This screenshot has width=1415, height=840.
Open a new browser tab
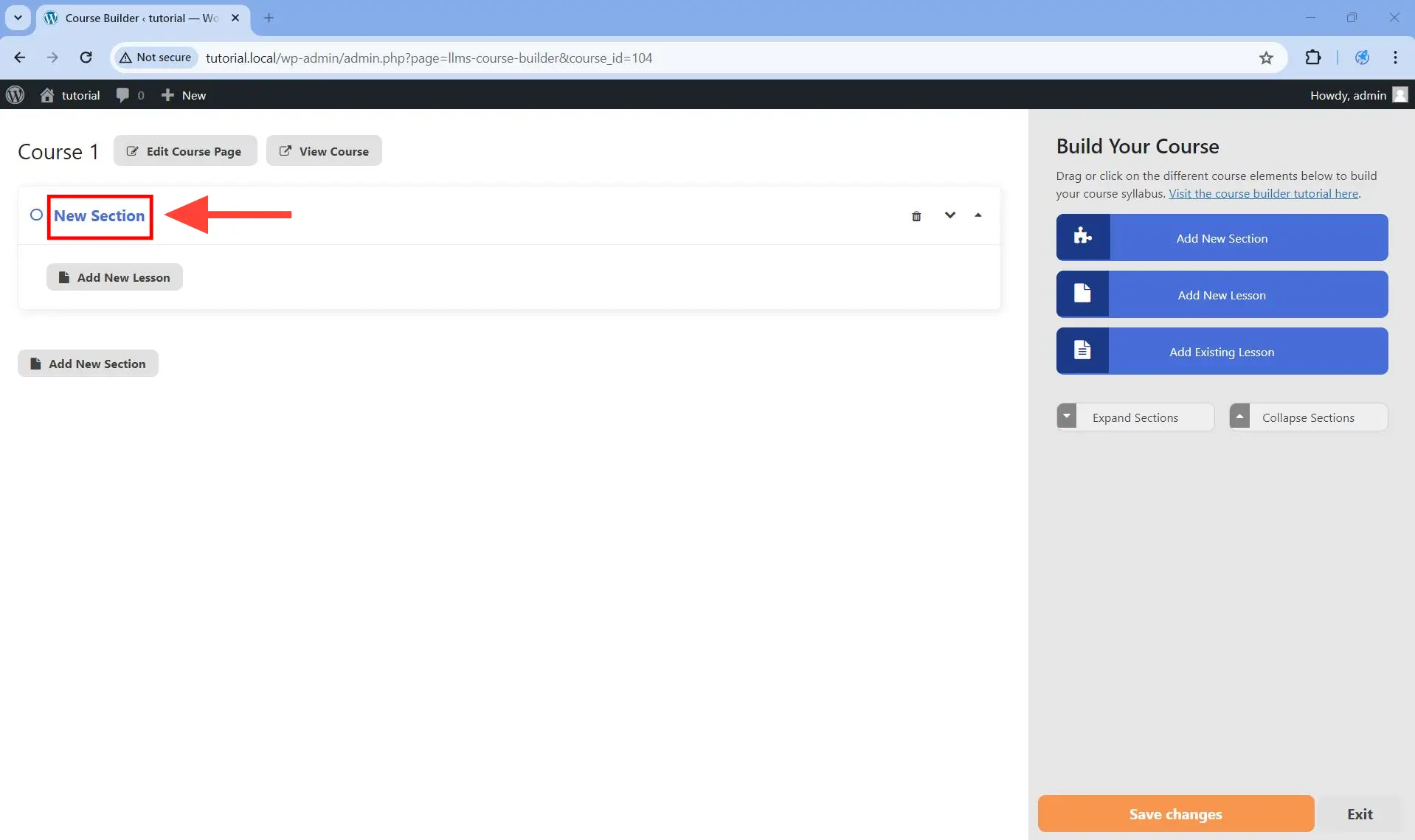(x=269, y=18)
